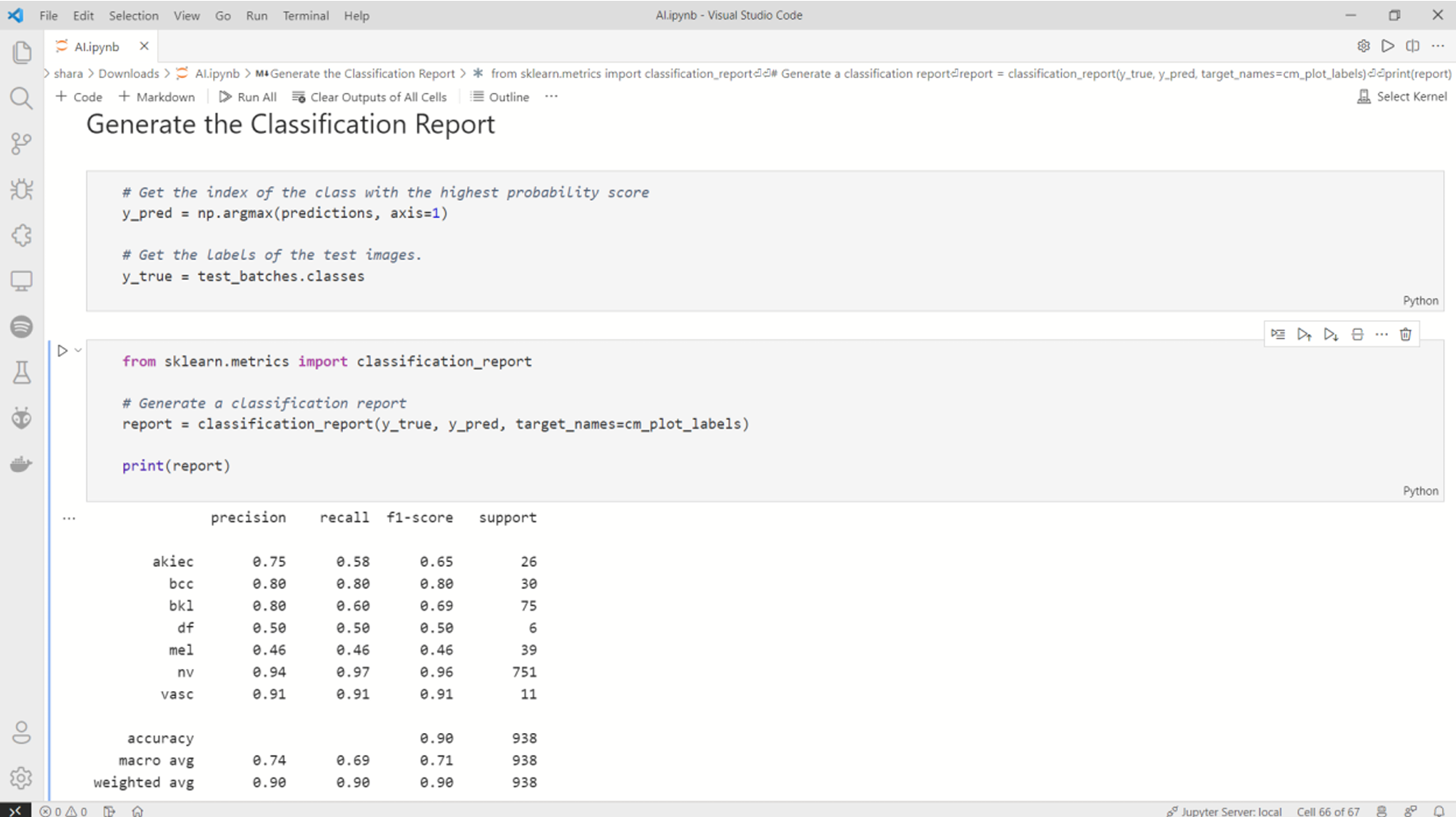Open the View menu
Screen dimensions: 1456x817
pos(187,15)
